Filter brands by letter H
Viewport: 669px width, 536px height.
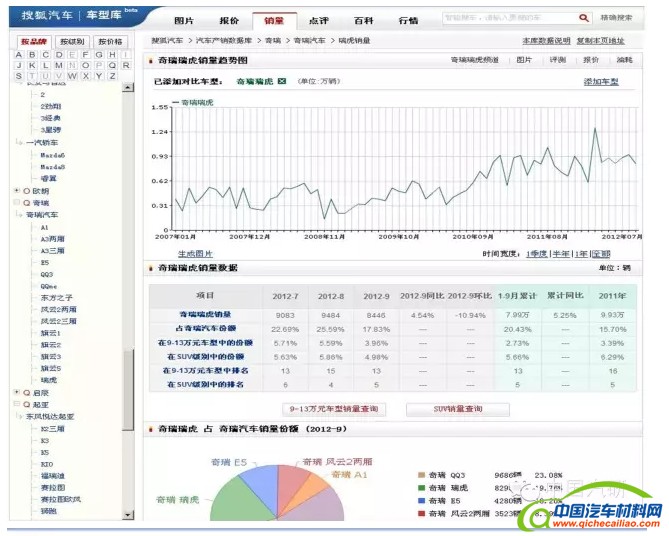click(x=112, y=55)
